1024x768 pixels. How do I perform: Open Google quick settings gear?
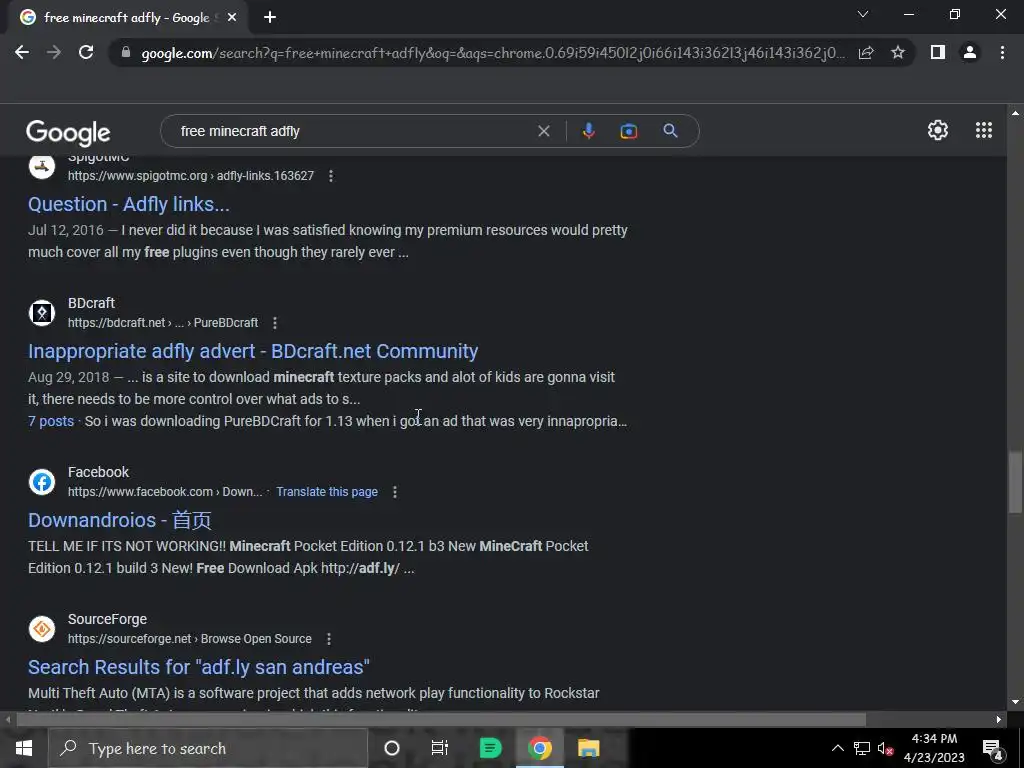tap(938, 130)
